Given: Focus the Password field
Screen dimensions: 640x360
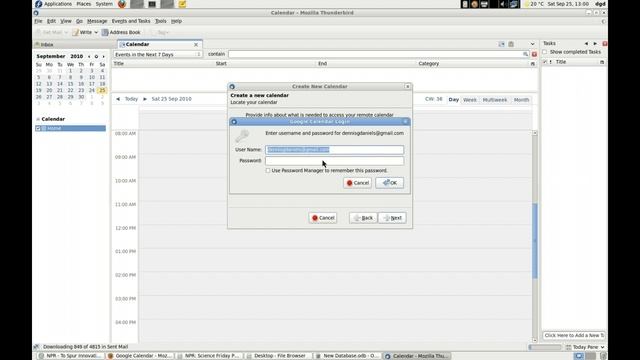Looking at the screenshot, I should pos(334,161).
